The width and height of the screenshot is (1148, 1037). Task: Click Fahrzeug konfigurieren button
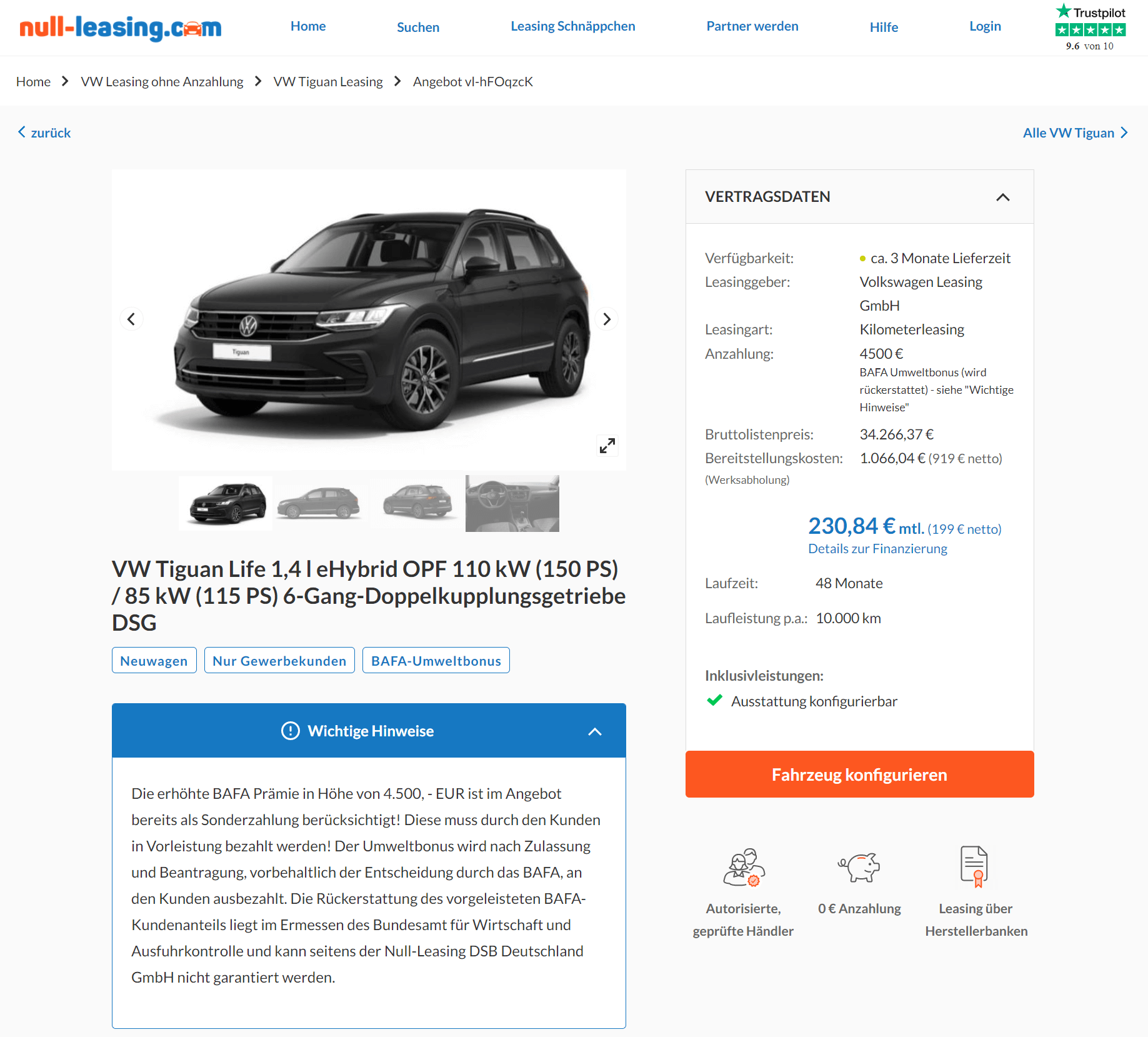coord(859,774)
